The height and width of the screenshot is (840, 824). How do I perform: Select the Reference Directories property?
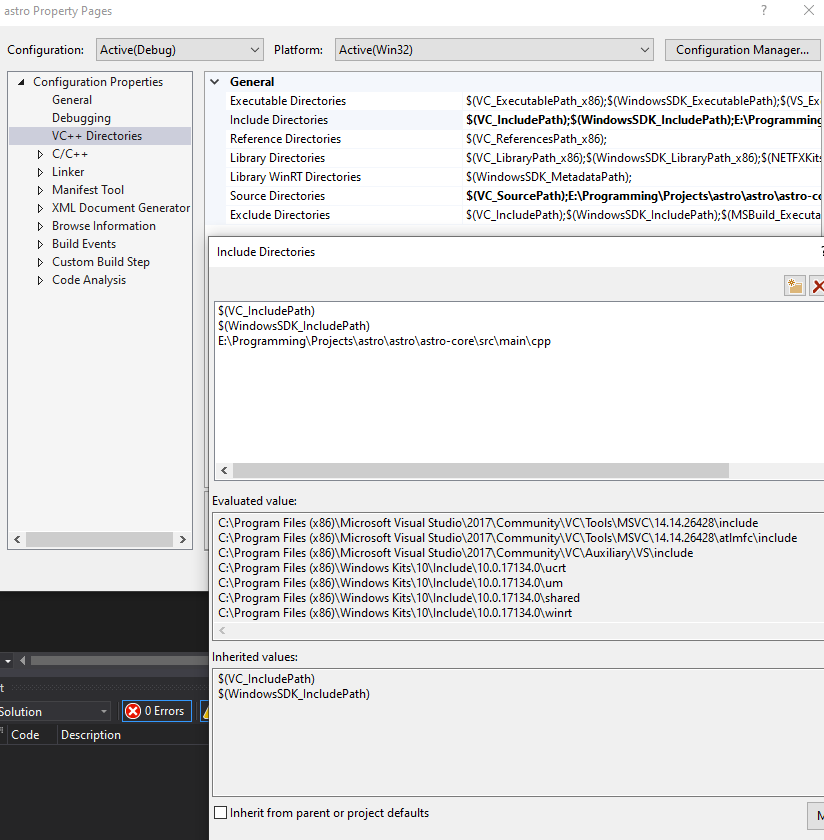(x=285, y=139)
